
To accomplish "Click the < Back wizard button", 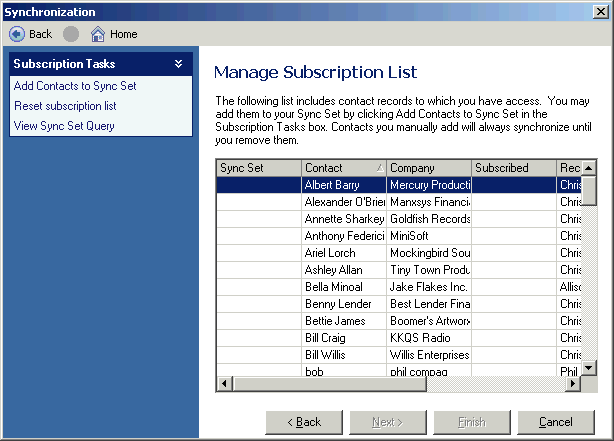I will (x=304, y=422).
